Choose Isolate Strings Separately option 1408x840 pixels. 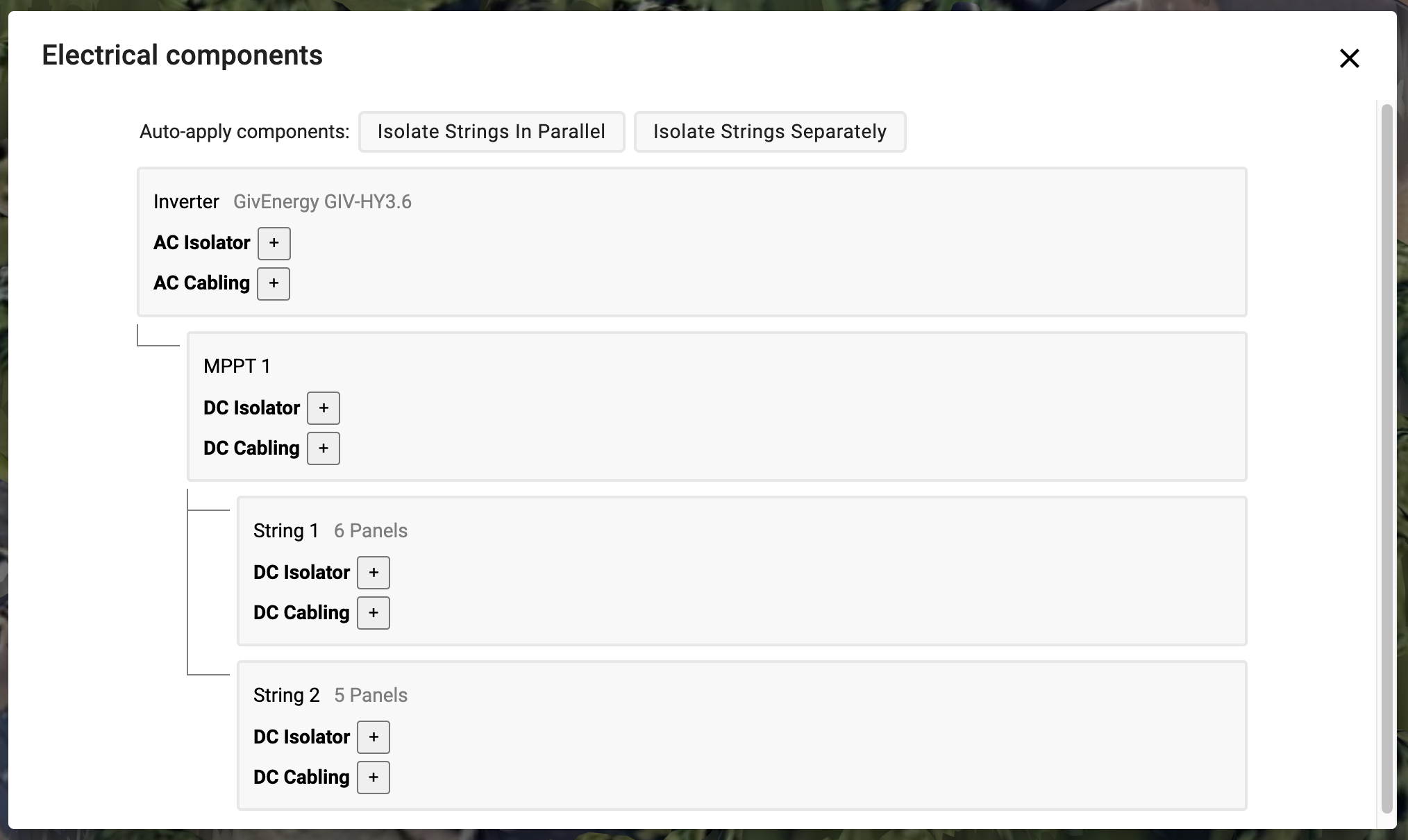point(770,131)
